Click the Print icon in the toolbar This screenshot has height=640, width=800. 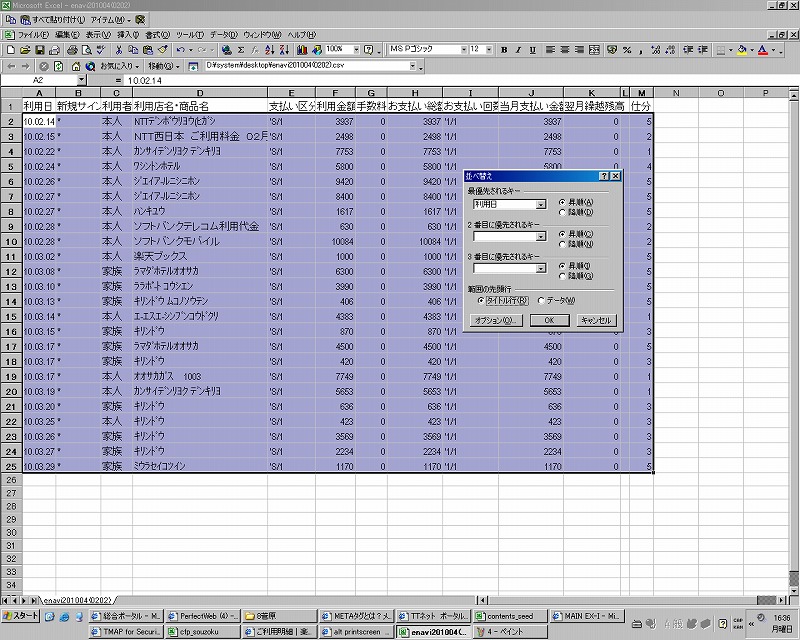(x=73, y=49)
